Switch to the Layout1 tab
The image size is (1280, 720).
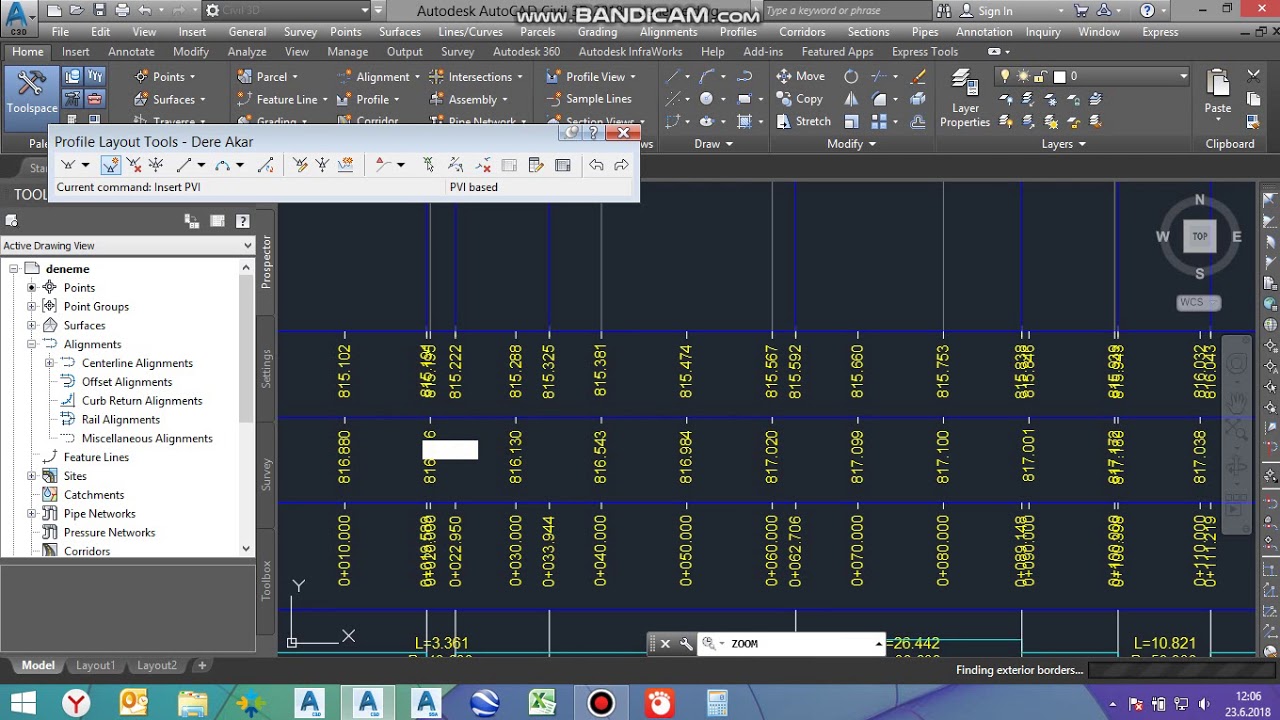96,665
